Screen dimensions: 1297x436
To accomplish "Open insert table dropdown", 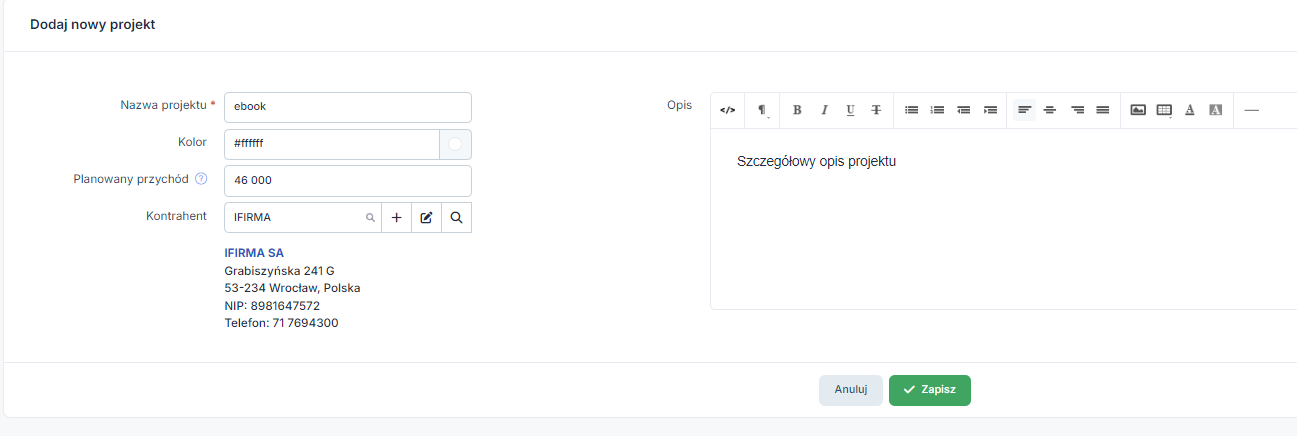I will pos(1164,110).
